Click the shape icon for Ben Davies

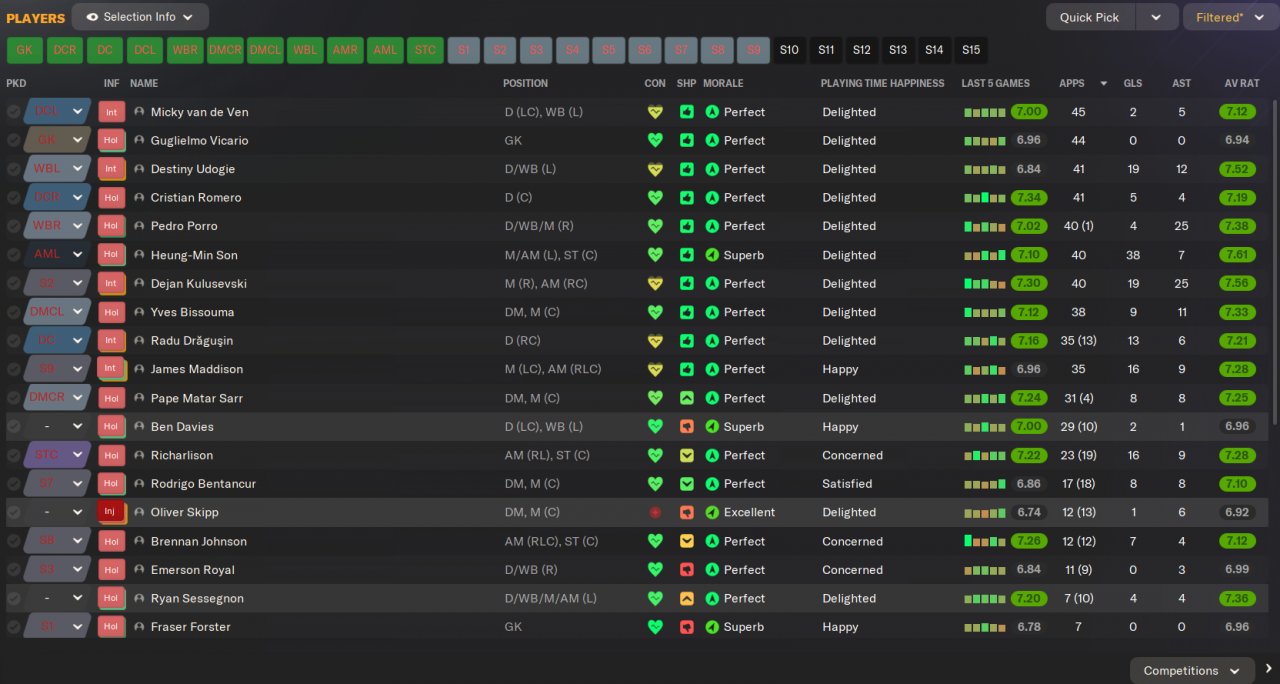click(686, 426)
